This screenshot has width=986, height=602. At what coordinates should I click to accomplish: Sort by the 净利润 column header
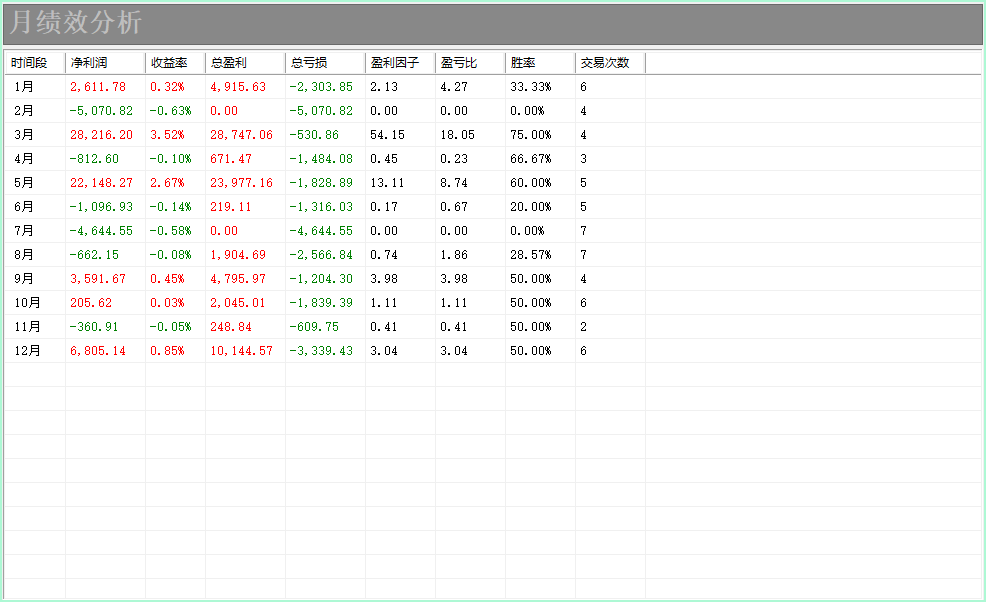pos(105,63)
